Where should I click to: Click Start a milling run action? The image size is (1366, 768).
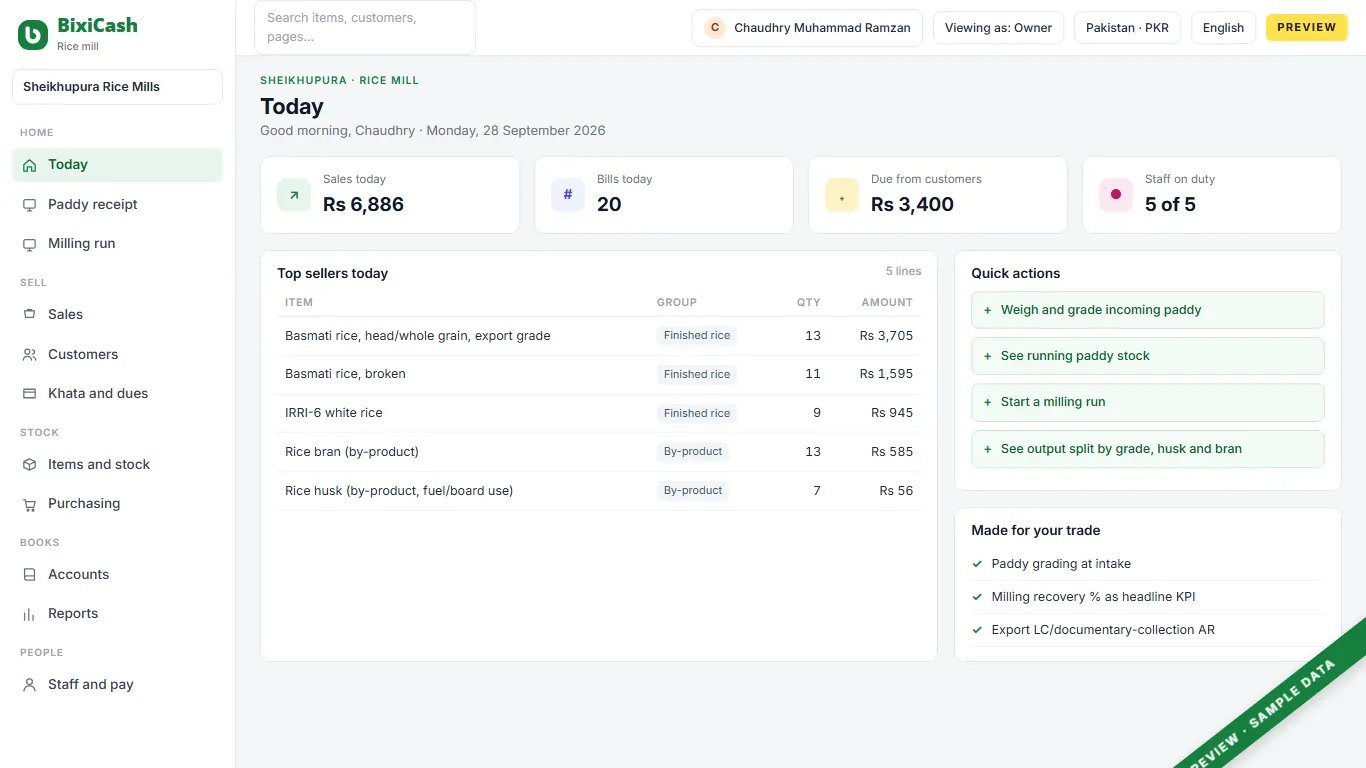pyautogui.click(x=1148, y=402)
